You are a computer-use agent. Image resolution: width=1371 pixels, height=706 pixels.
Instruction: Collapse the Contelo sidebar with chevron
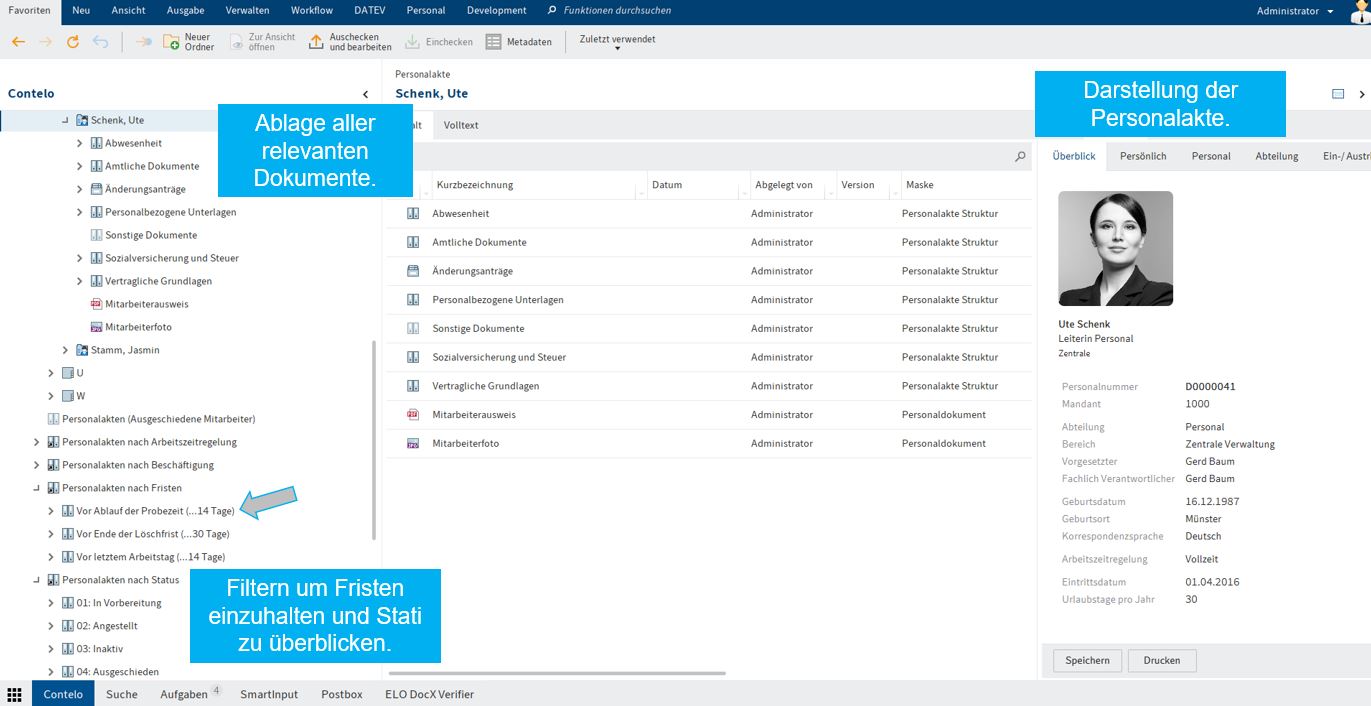365,94
